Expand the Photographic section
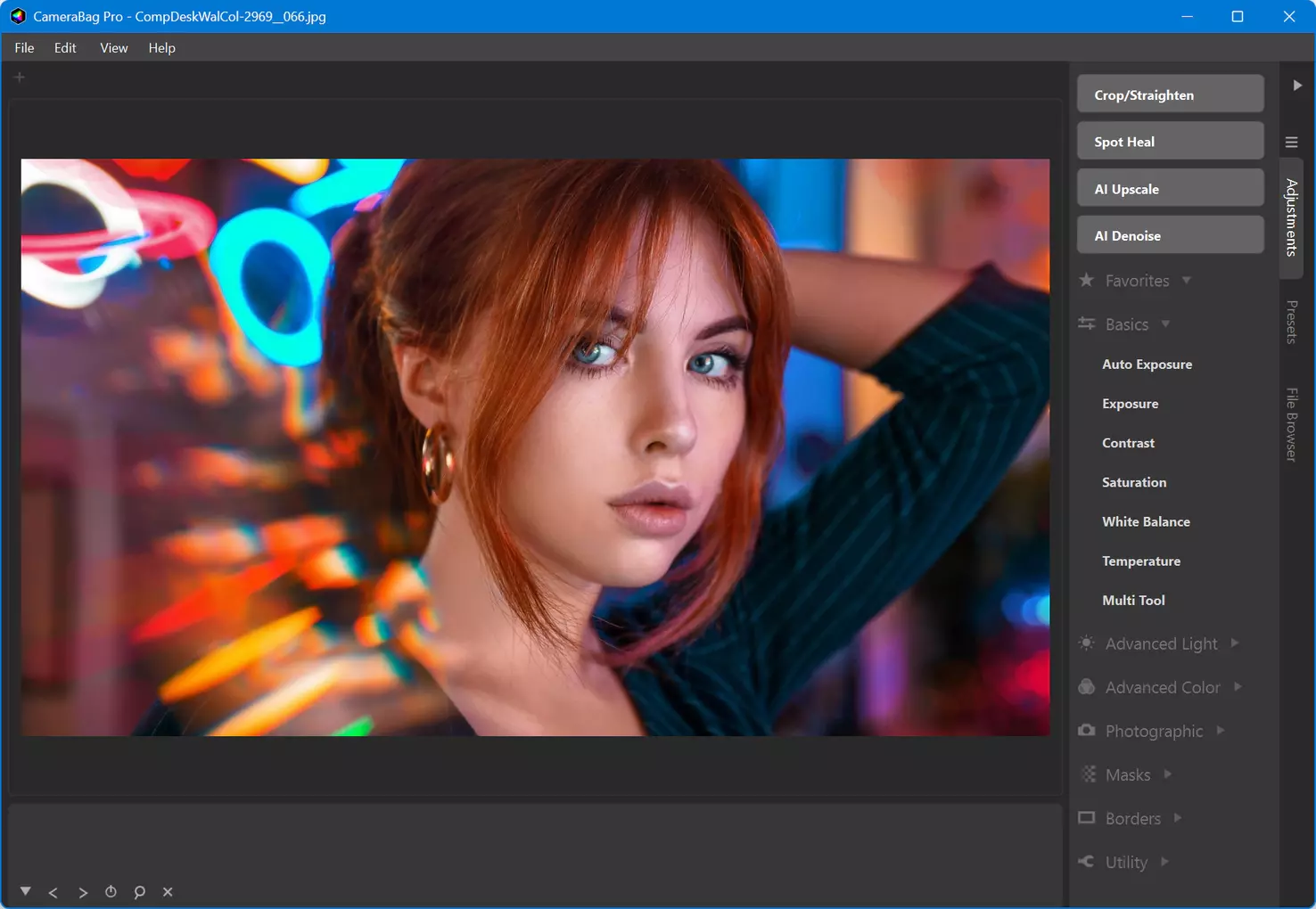Viewport: 1316px width, 909px height. click(1152, 731)
